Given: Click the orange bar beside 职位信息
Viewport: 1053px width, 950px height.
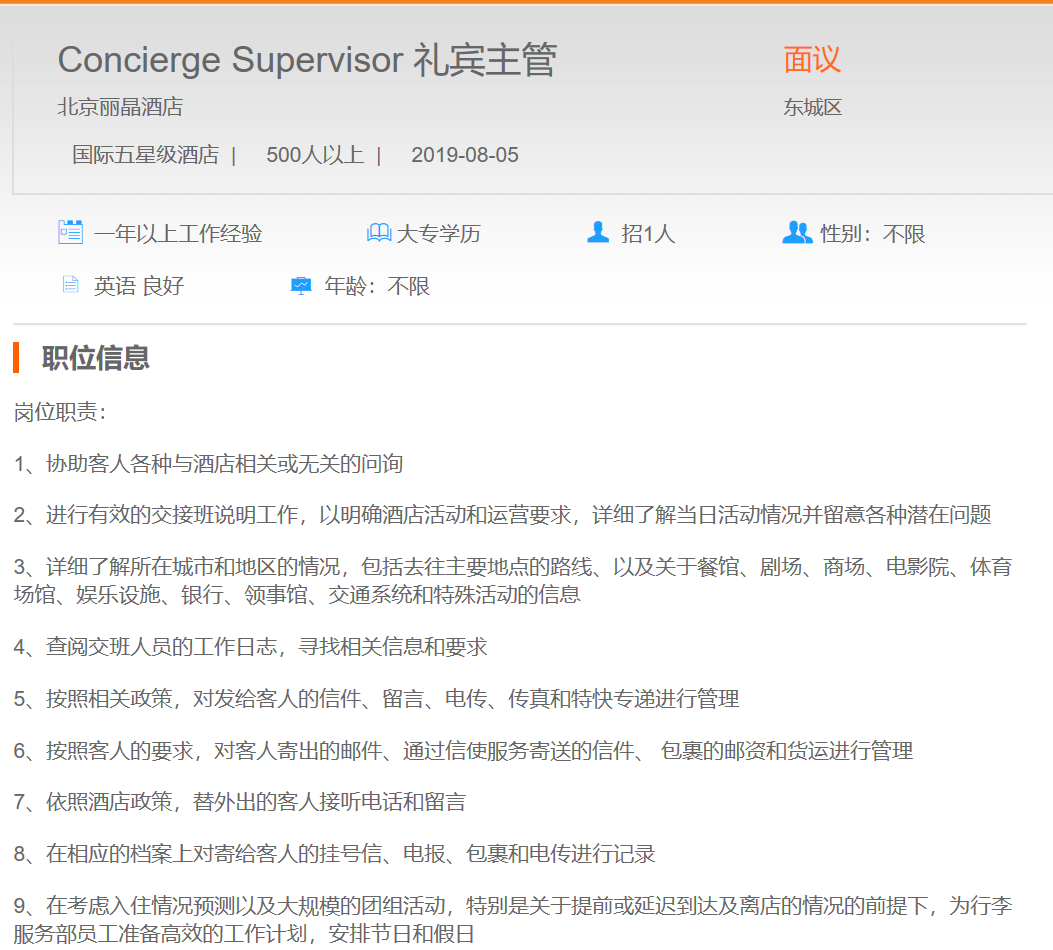Looking at the screenshot, I should (x=16, y=357).
